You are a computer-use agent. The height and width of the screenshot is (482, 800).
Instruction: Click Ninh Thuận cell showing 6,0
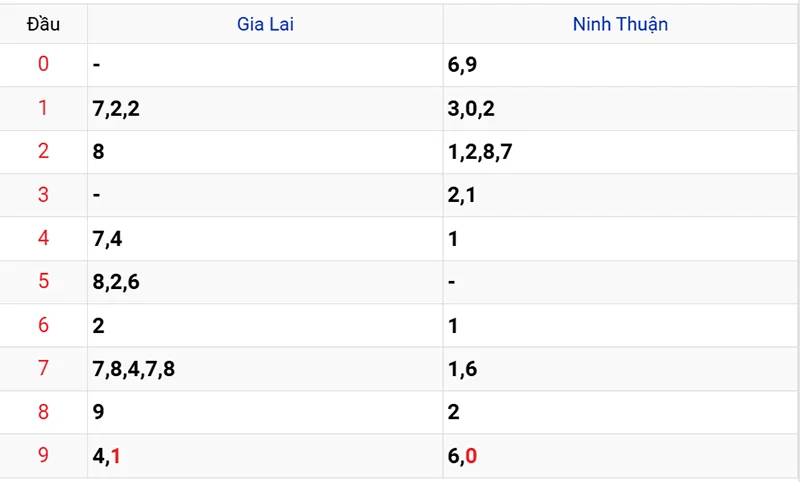tap(620, 455)
